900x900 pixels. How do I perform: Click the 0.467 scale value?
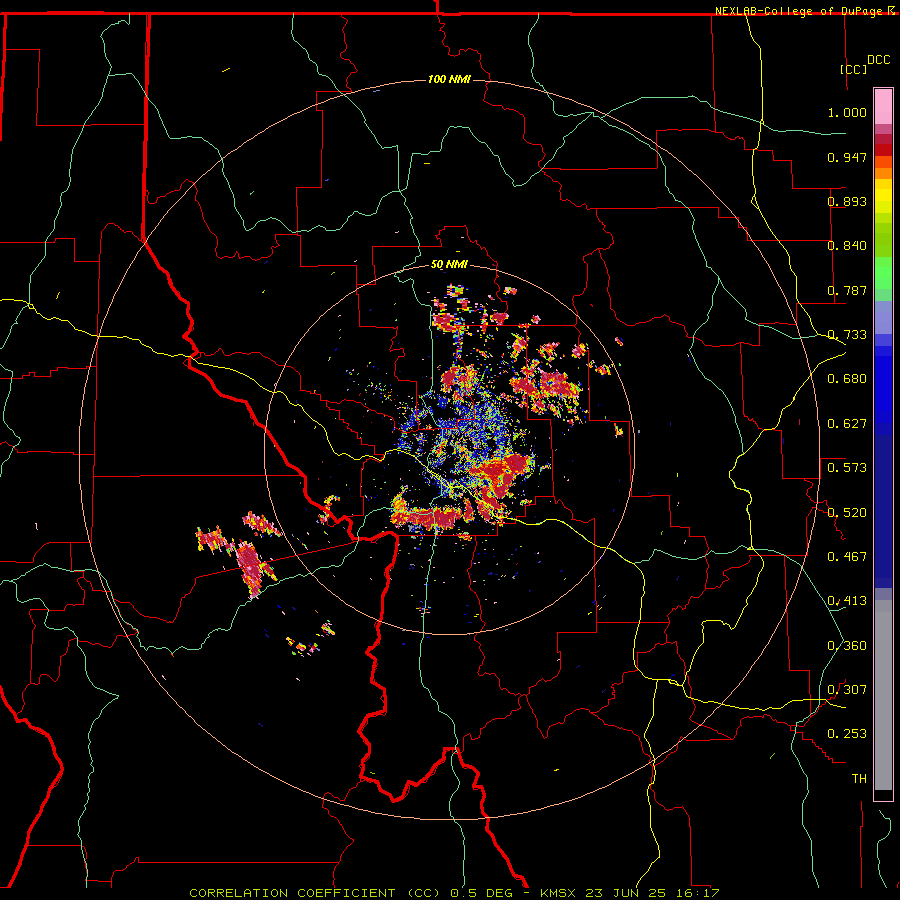(847, 557)
